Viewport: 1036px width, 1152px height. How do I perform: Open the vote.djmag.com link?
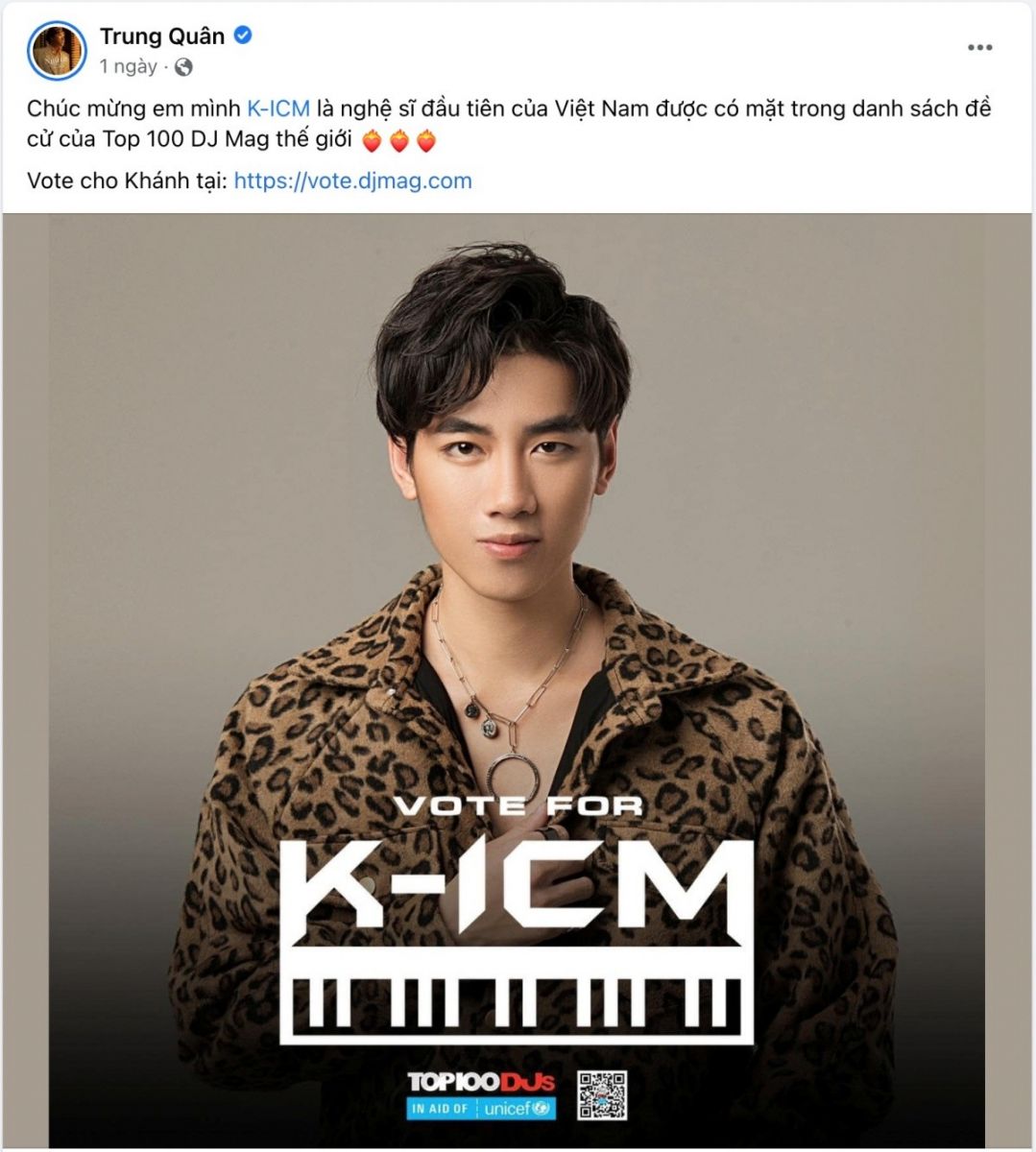point(352,180)
